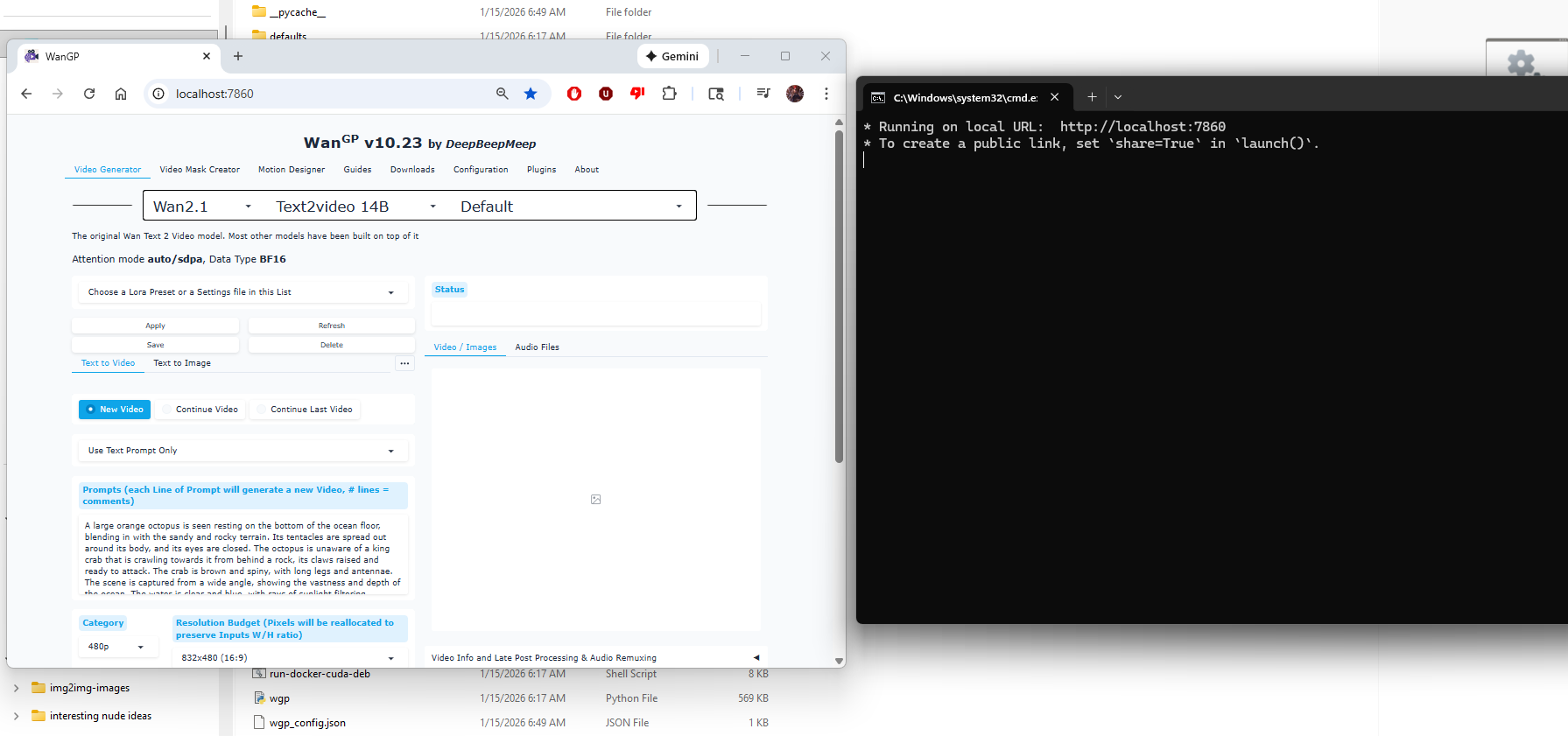Switch to the Video Mask Creator tab
Viewport: 1568px width, 736px height.
pos(200,170)
